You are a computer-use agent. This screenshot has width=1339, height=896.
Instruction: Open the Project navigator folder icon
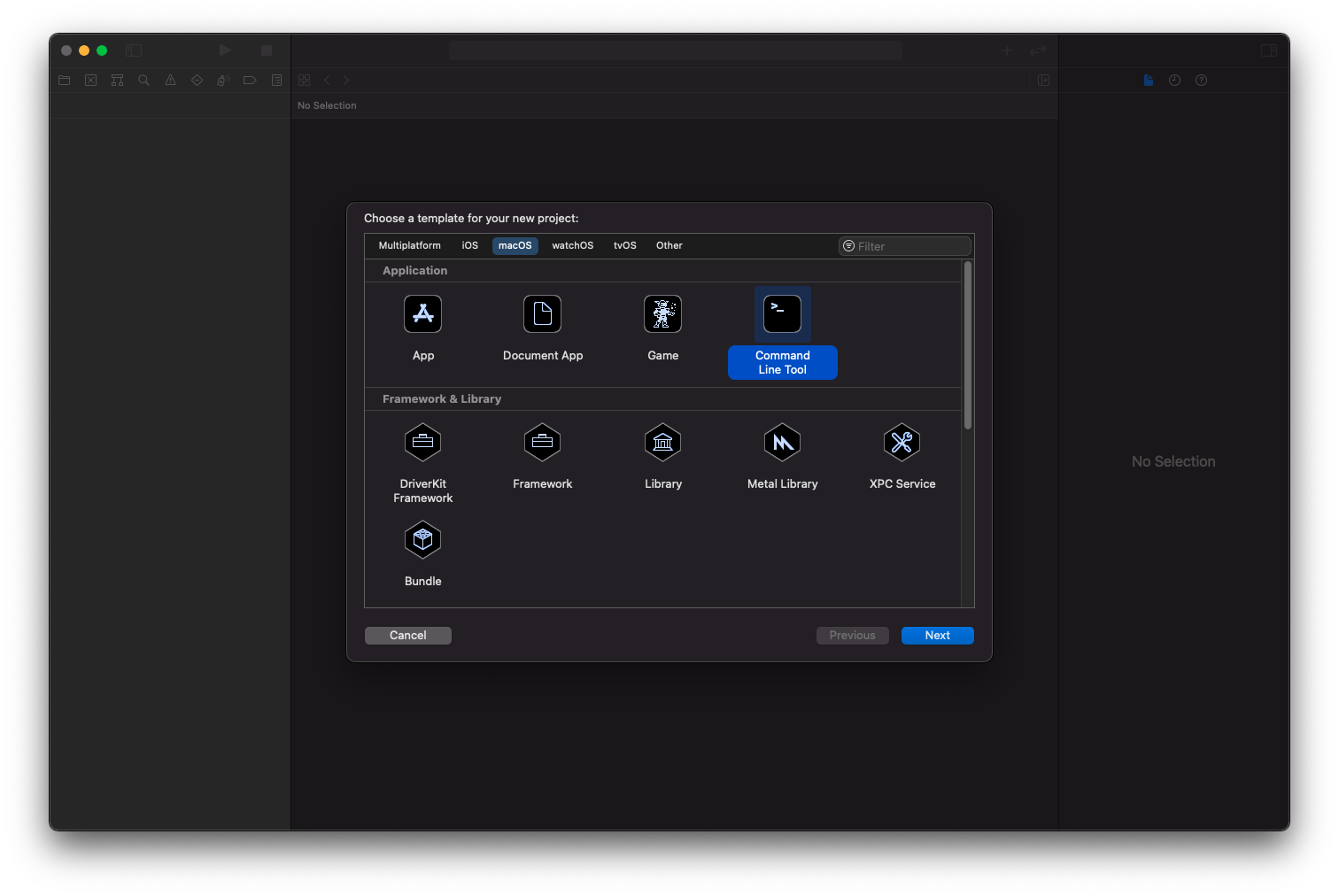64,80
